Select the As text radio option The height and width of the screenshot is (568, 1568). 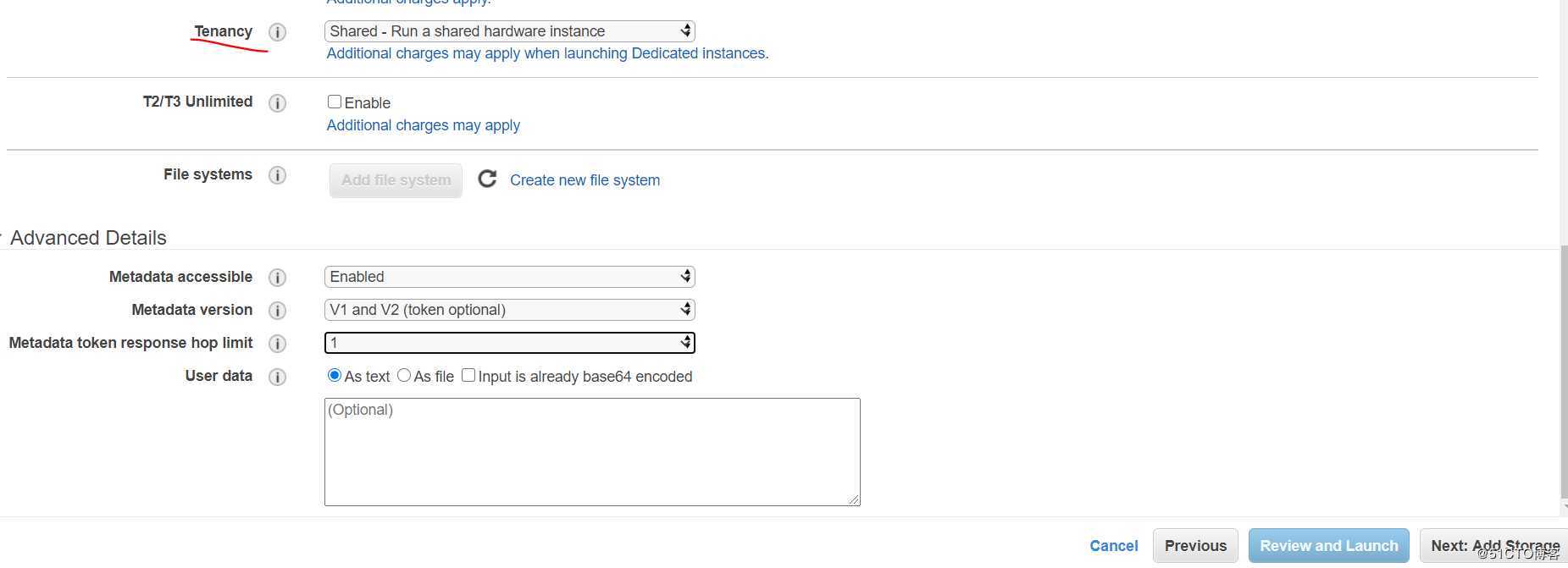[335, 375]
